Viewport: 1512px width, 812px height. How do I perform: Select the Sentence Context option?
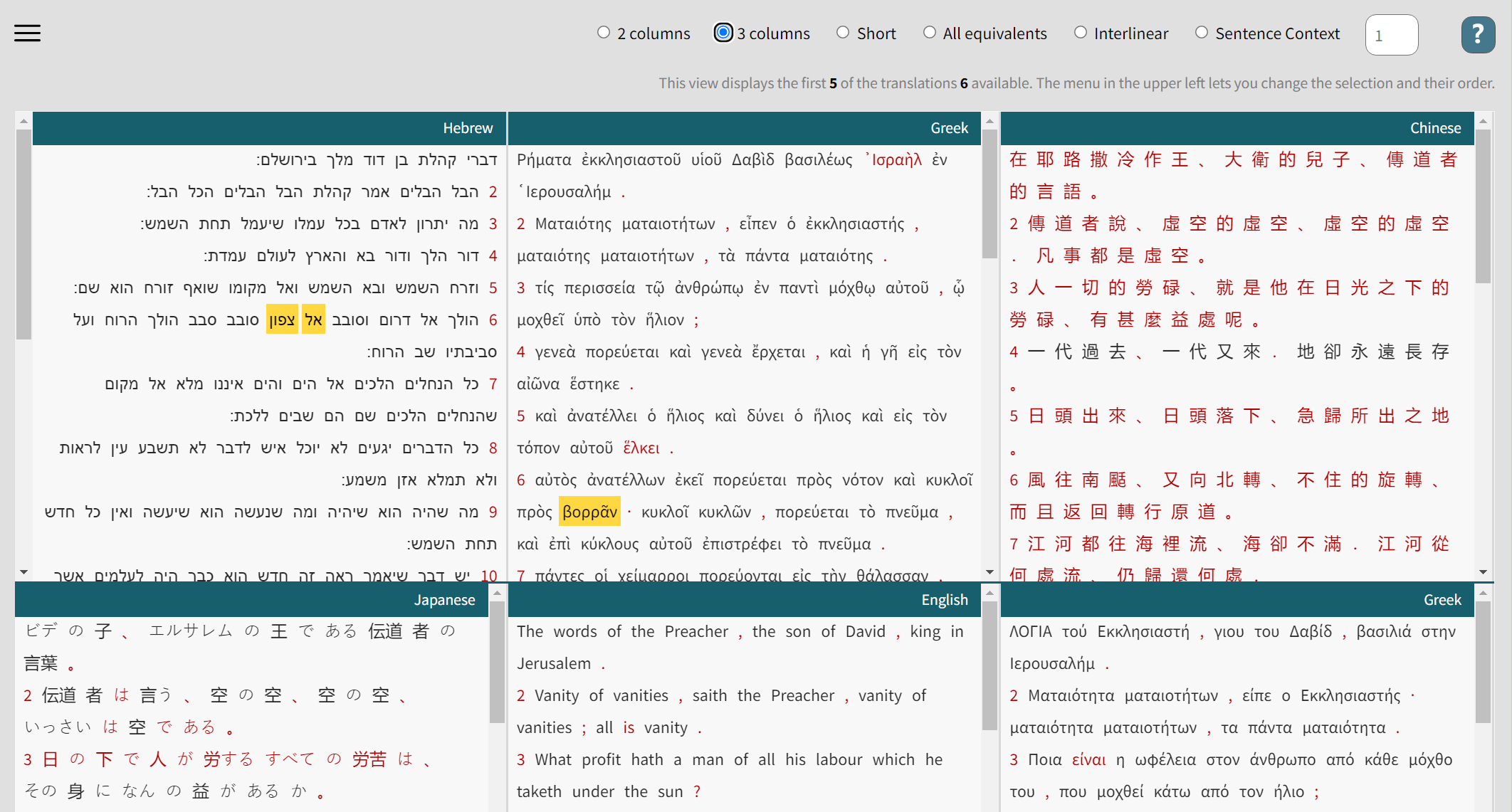[x=1202, y=33]
